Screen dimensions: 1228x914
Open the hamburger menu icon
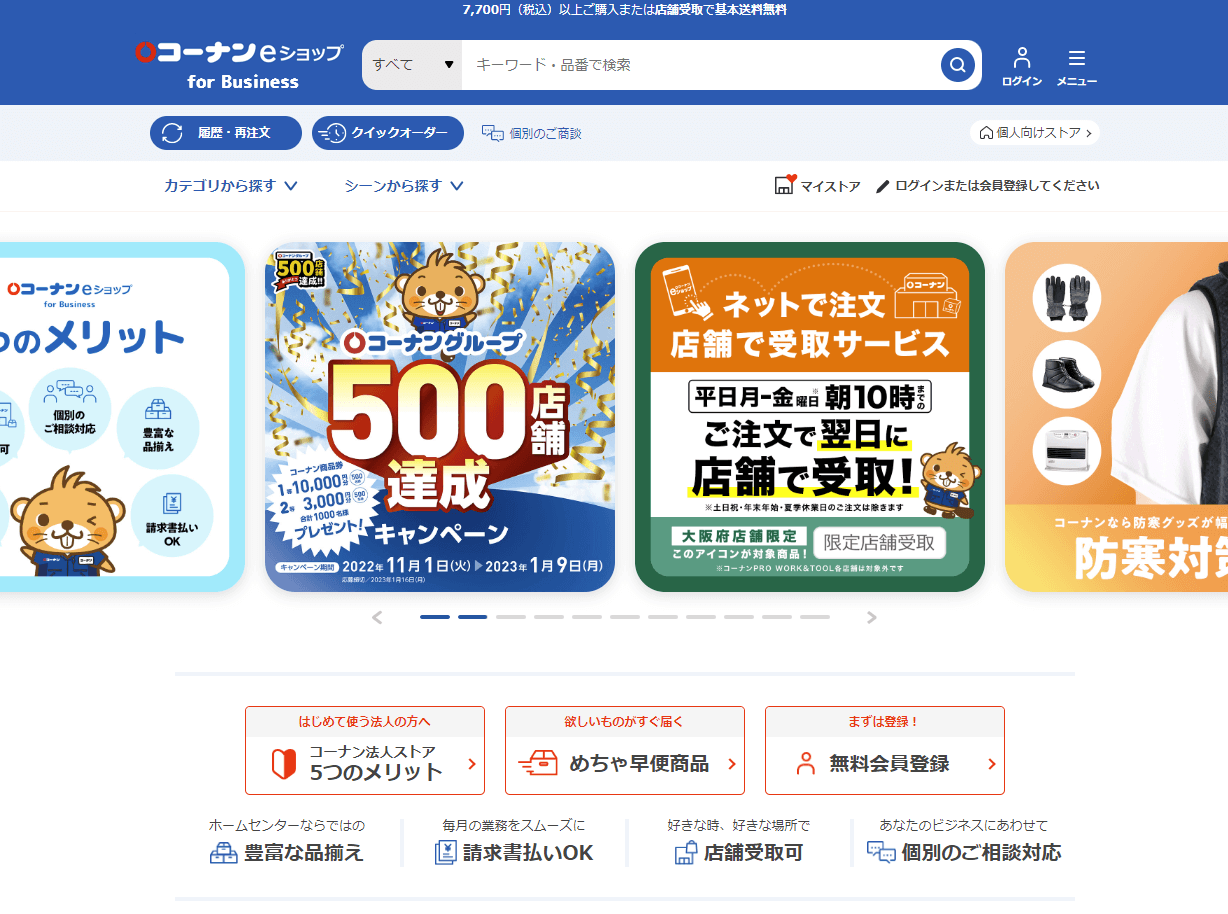click(x=1077, y=57)
